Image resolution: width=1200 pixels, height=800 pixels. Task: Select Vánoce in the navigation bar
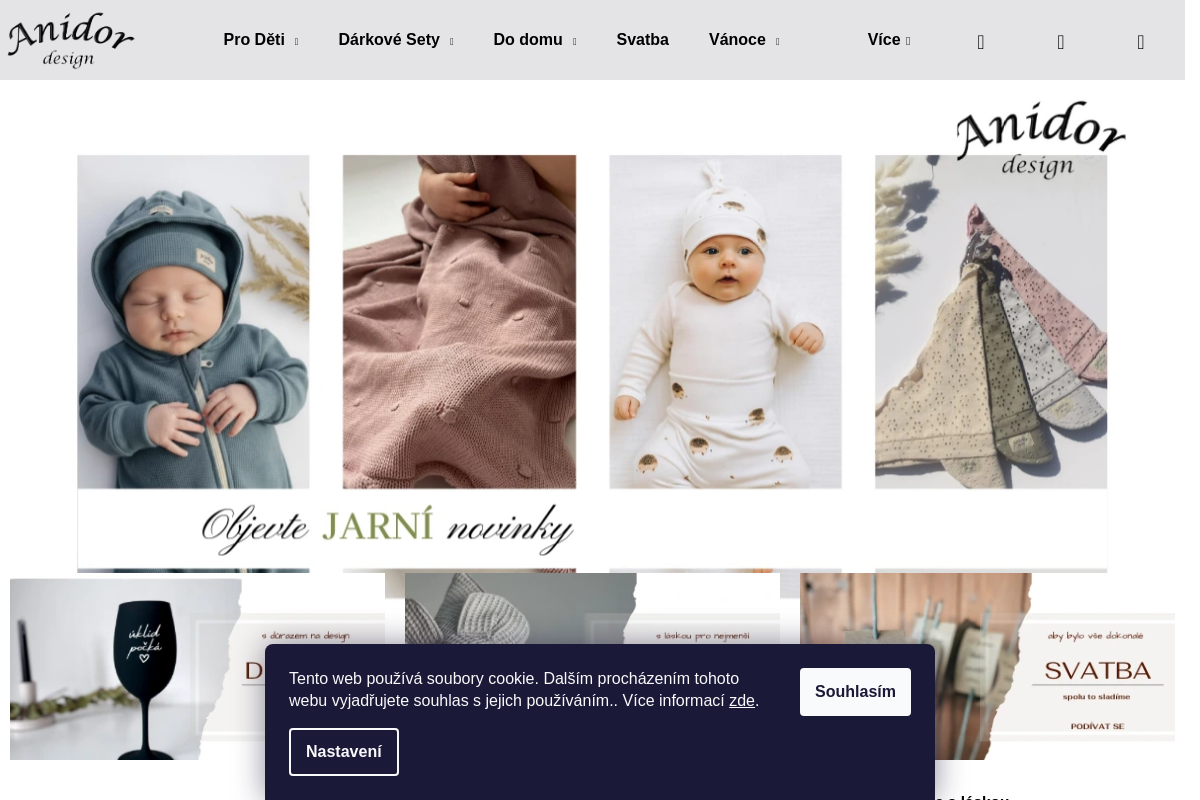click(x=743, y=40)
